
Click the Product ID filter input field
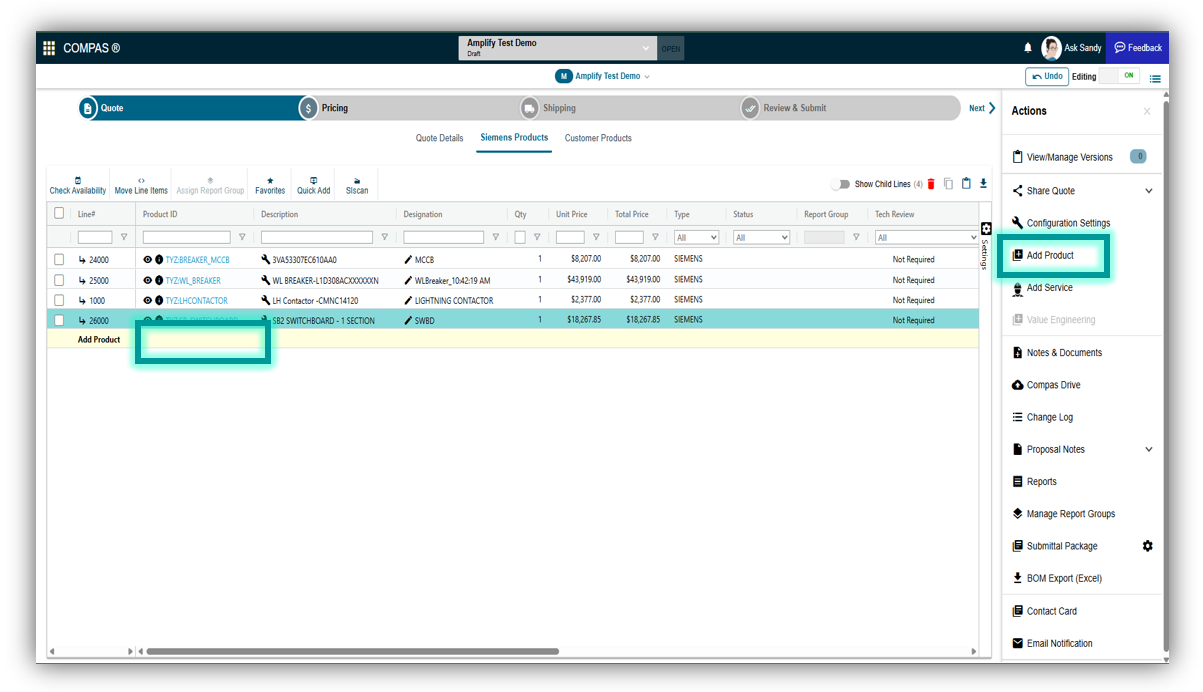coord(187,237)
